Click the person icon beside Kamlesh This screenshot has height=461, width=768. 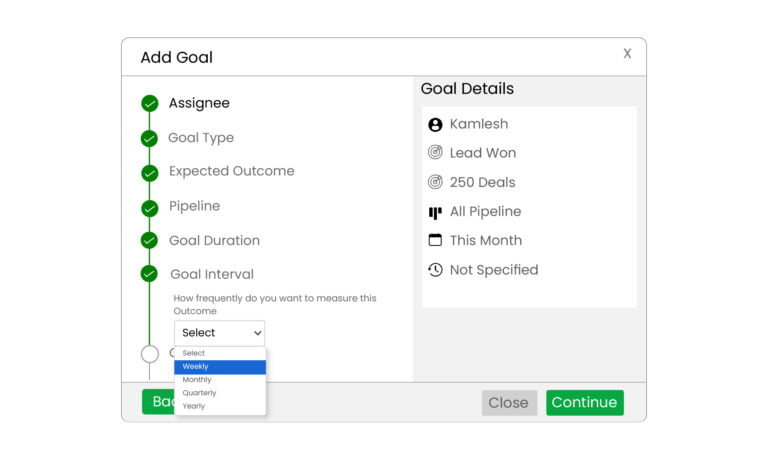point(435,125)
